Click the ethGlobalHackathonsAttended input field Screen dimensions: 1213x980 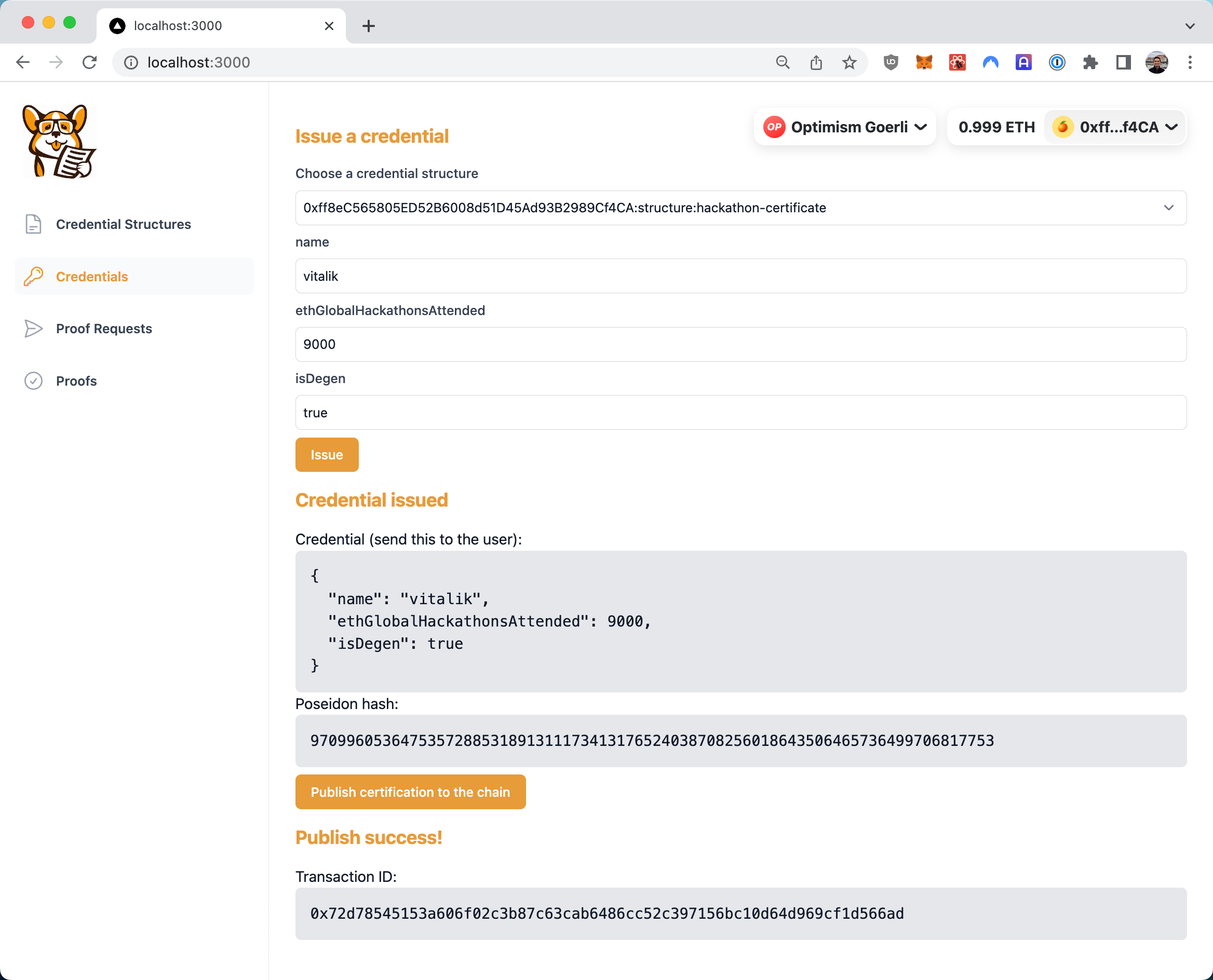coord(741,344)
